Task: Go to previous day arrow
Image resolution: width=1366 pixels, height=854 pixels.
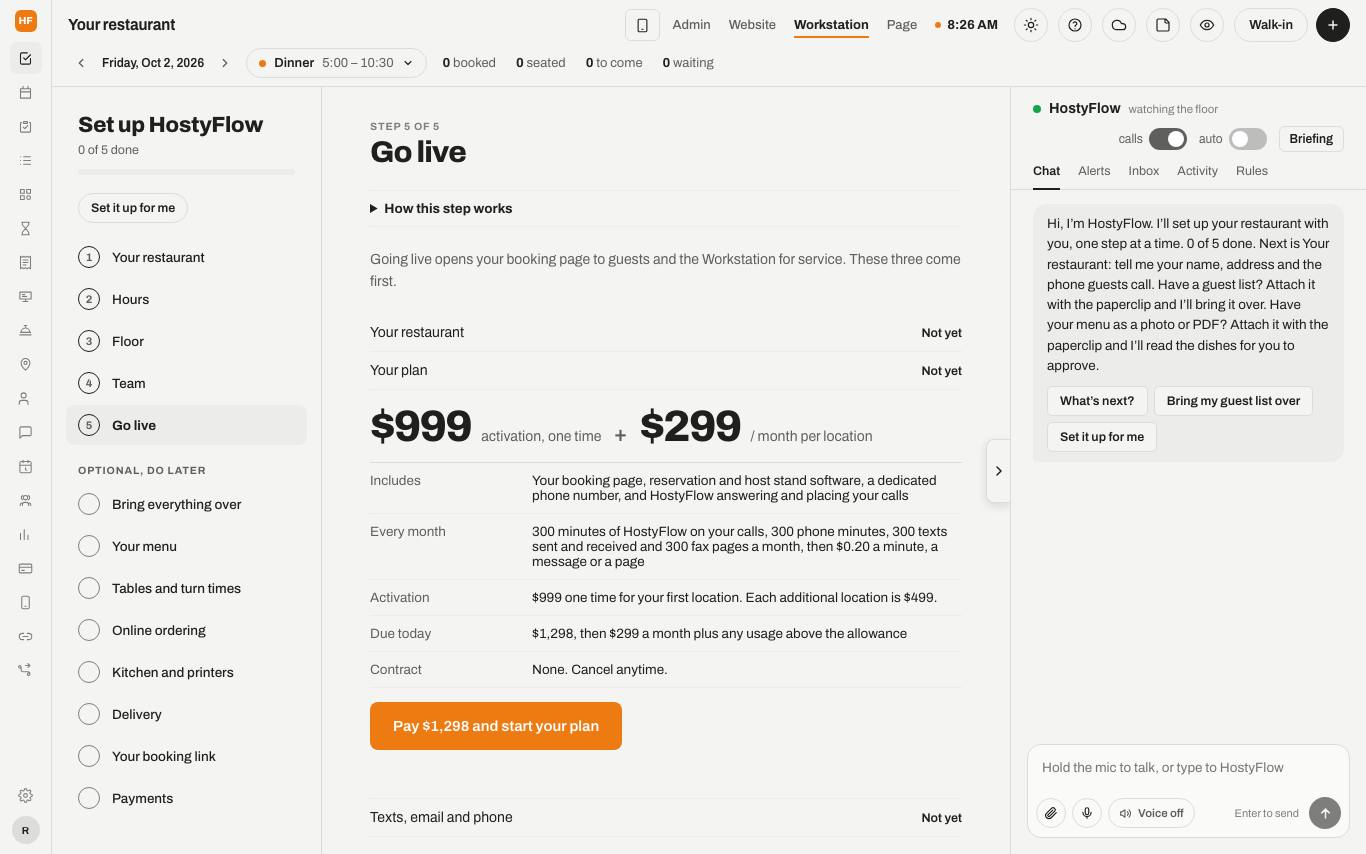Action: point(81,63)
